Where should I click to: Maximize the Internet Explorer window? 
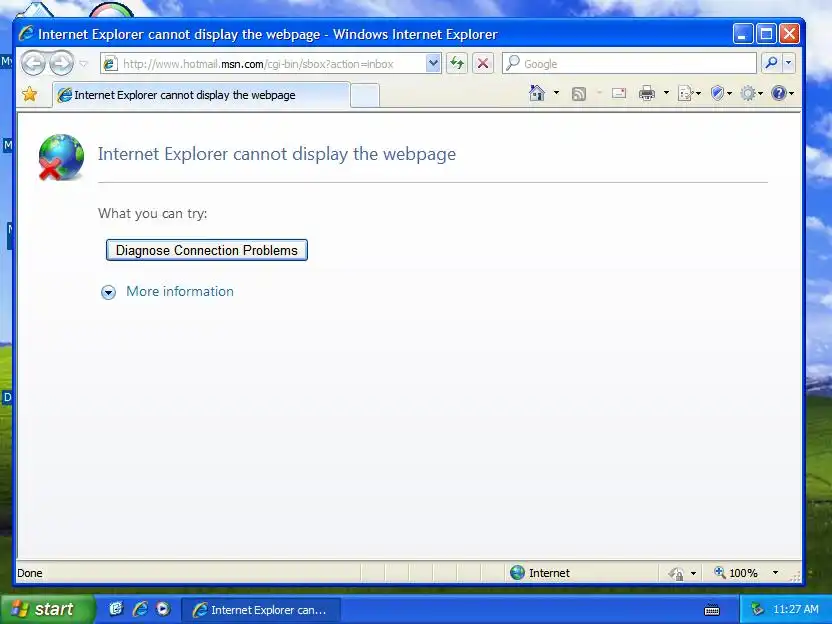766,34
